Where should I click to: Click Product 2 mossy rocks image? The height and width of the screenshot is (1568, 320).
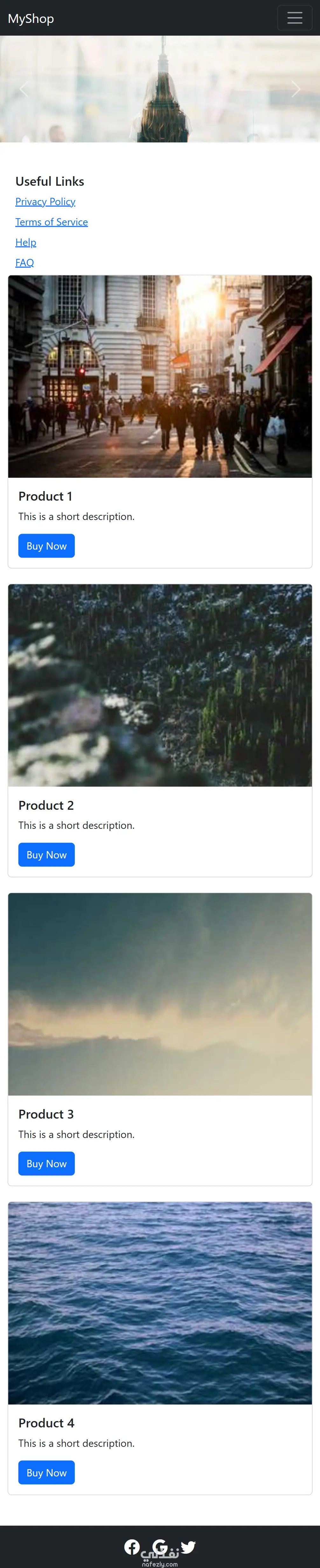coord(160,685)
